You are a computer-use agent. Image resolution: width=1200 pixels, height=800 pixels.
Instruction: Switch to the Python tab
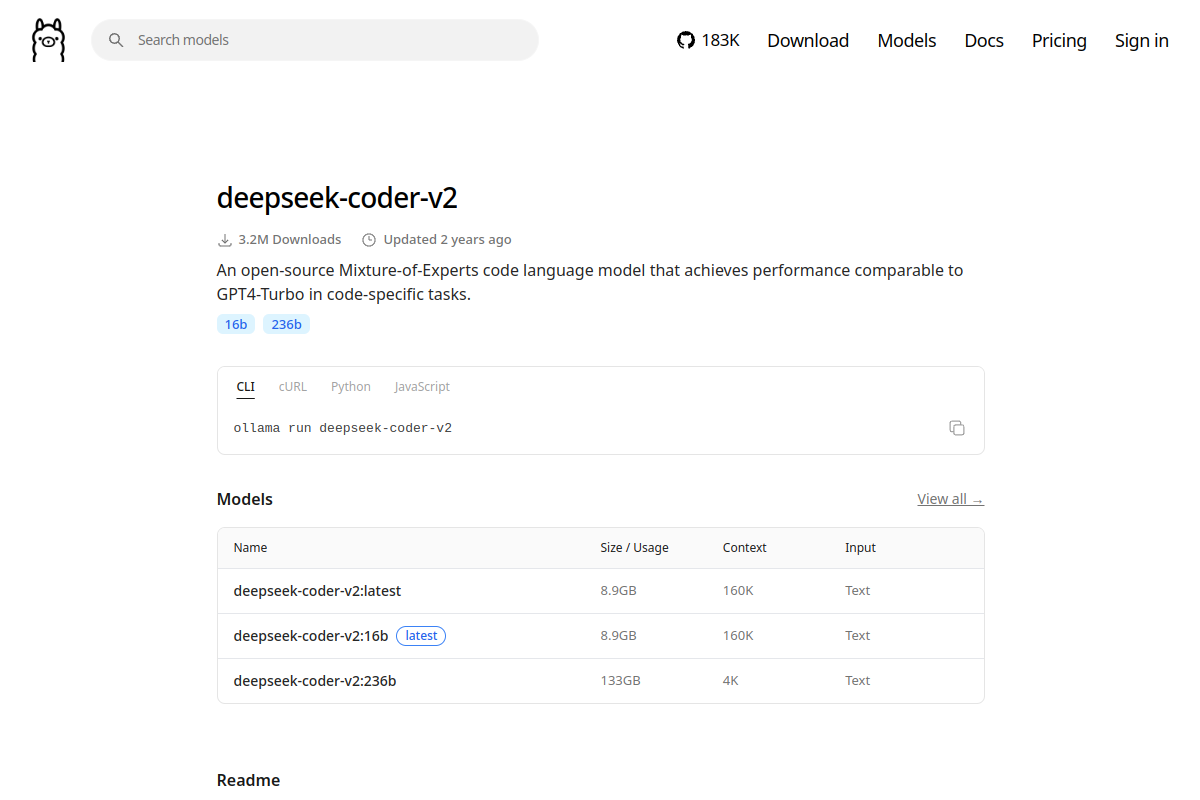click(351, 387)
